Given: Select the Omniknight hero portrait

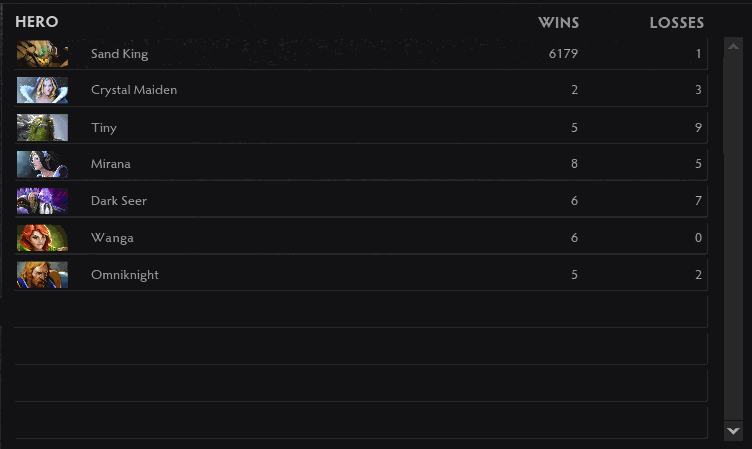Looking at the screenshot, I should [x=42, y=275].
